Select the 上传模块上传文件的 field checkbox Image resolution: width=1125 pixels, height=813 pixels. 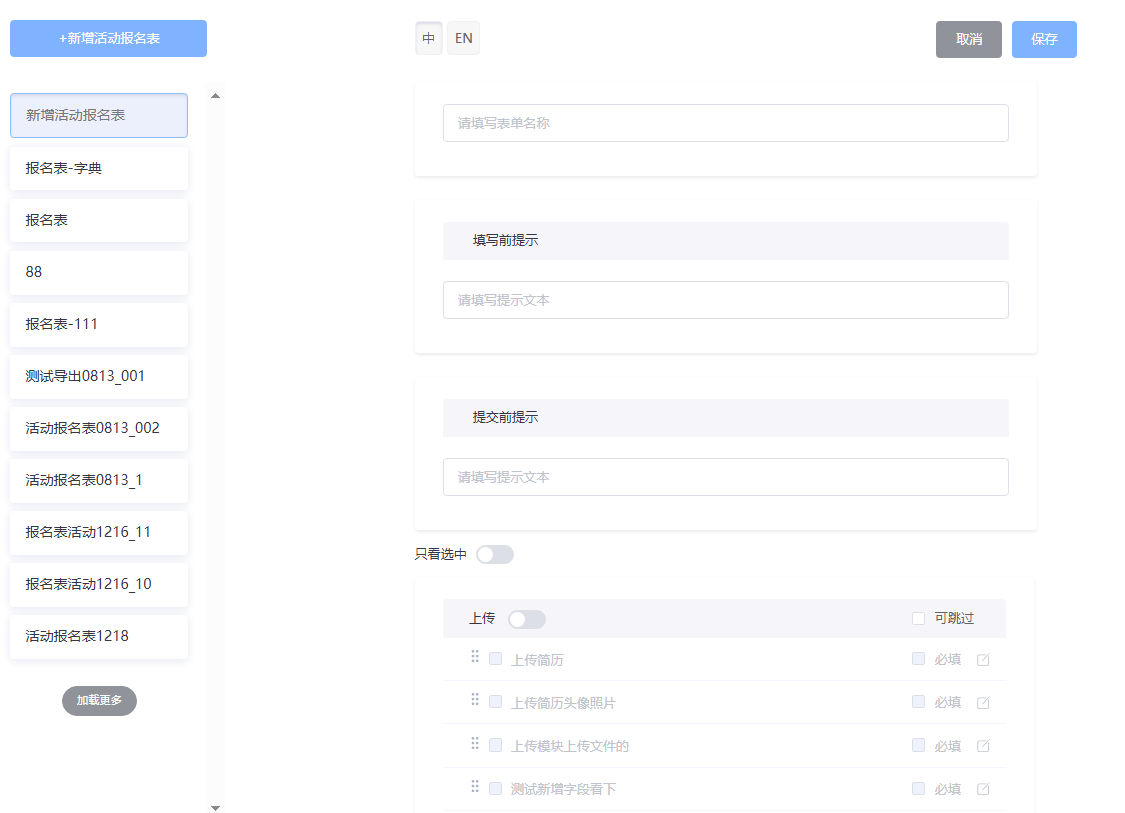point(495,745)
